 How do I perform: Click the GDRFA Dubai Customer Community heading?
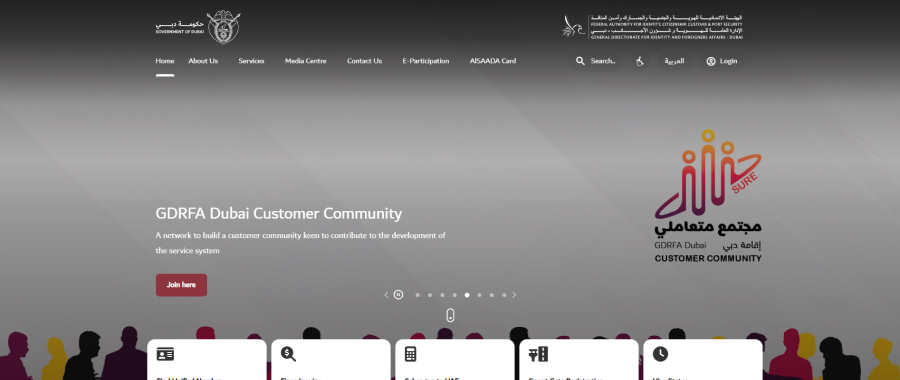pyautogui.click(x=279, y=214)
